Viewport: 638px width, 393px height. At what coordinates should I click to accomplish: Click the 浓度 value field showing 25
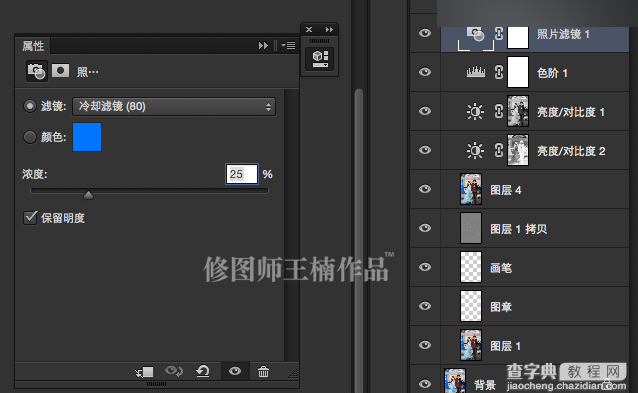tap(242, 174)
